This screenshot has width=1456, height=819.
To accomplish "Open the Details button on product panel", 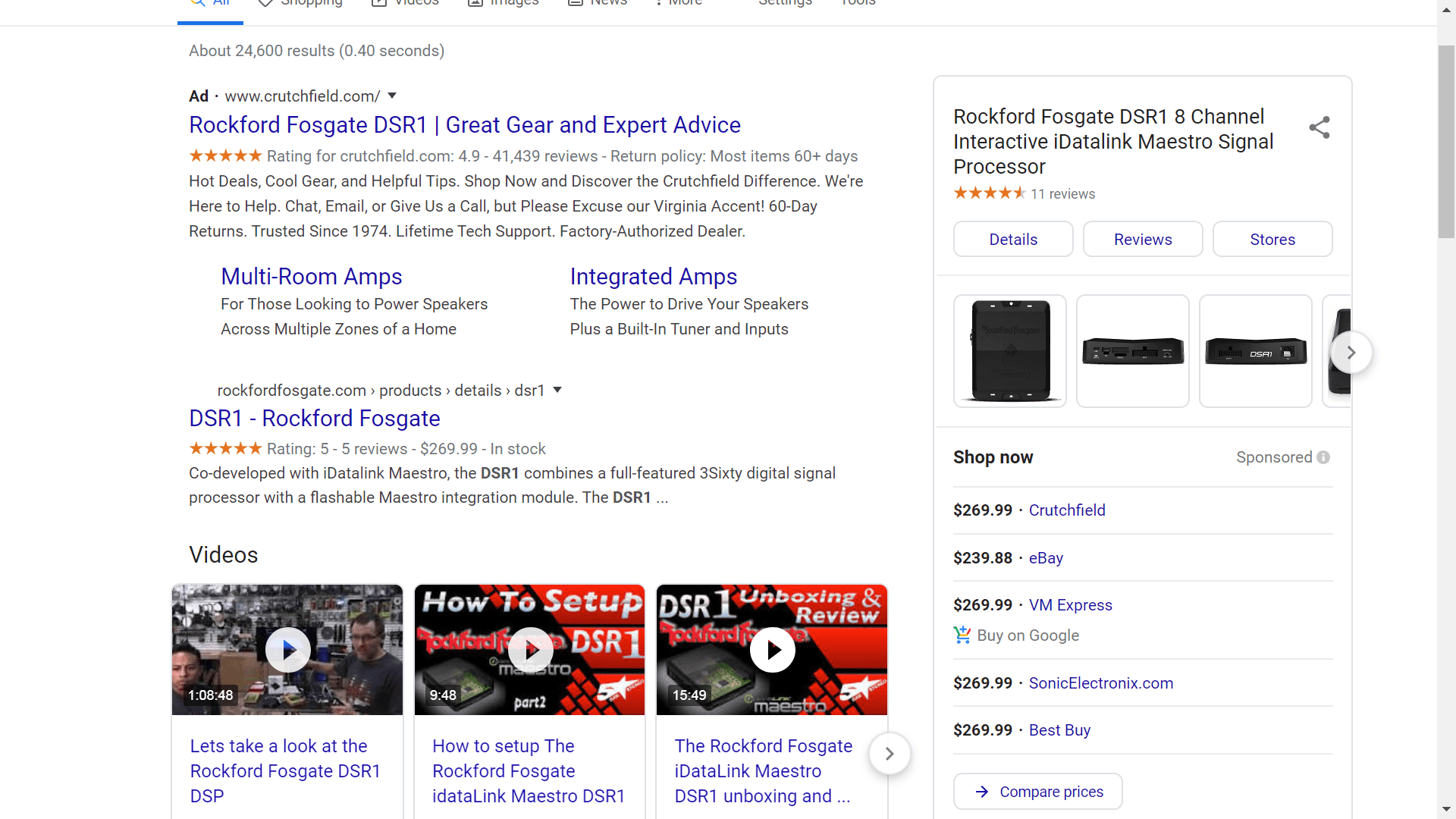I will [x=1013, y=240].
